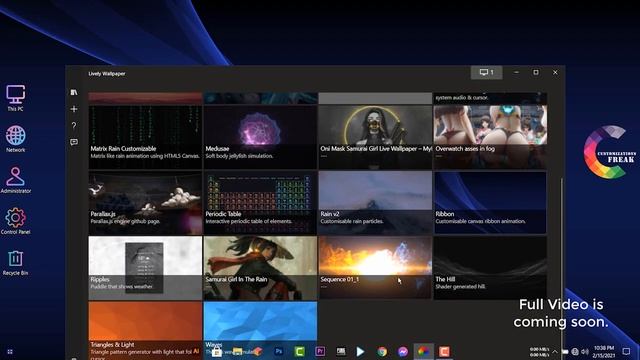The width and height of the screenshot is (640, 360).
Task: Open Google Chrome from the taskbar
Action: click(382, 351)
